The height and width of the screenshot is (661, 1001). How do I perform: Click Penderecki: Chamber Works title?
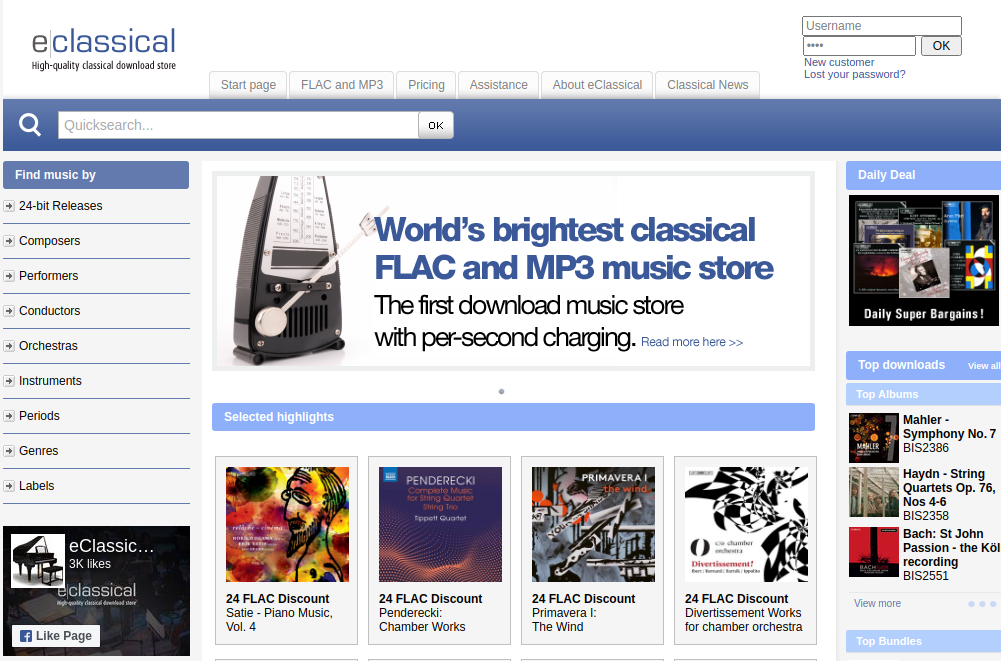coord(423,620)
